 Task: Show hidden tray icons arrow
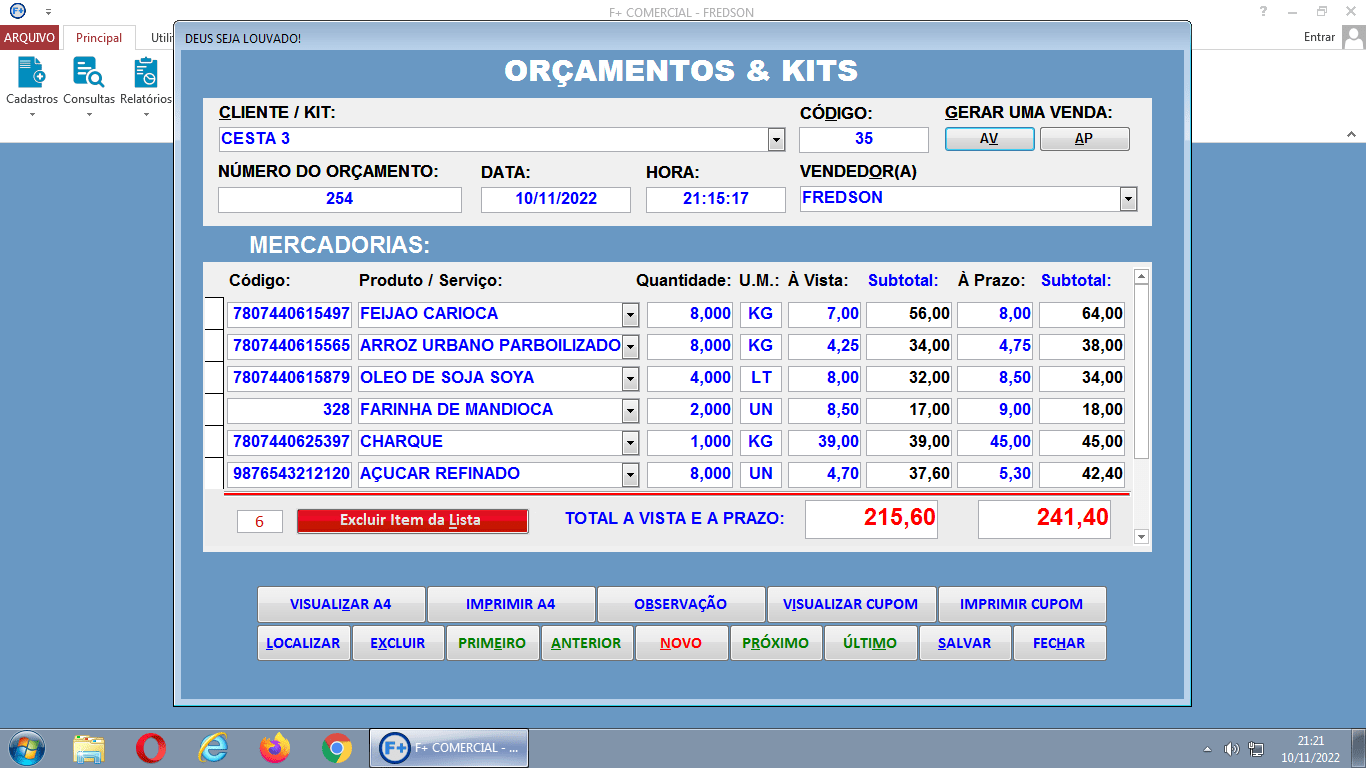pyautogui.click(x=1207, y=749)
